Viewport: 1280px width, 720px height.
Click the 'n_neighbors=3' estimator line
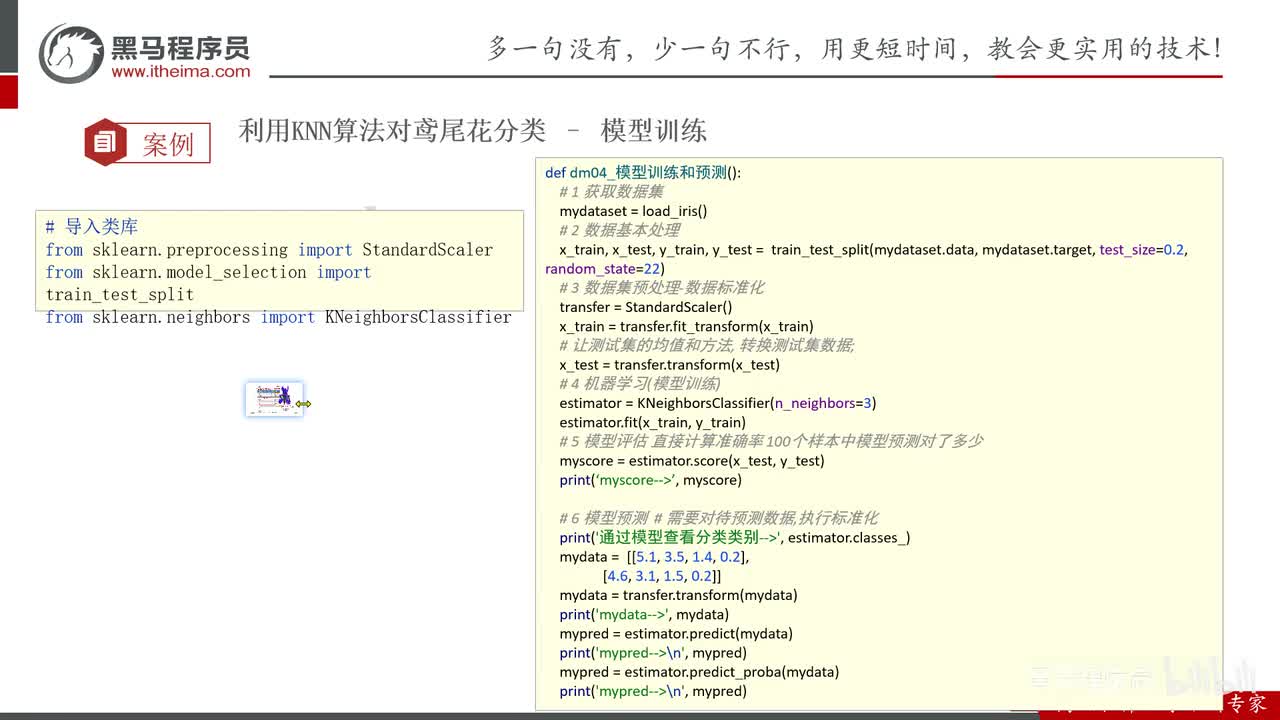[718, 403]
